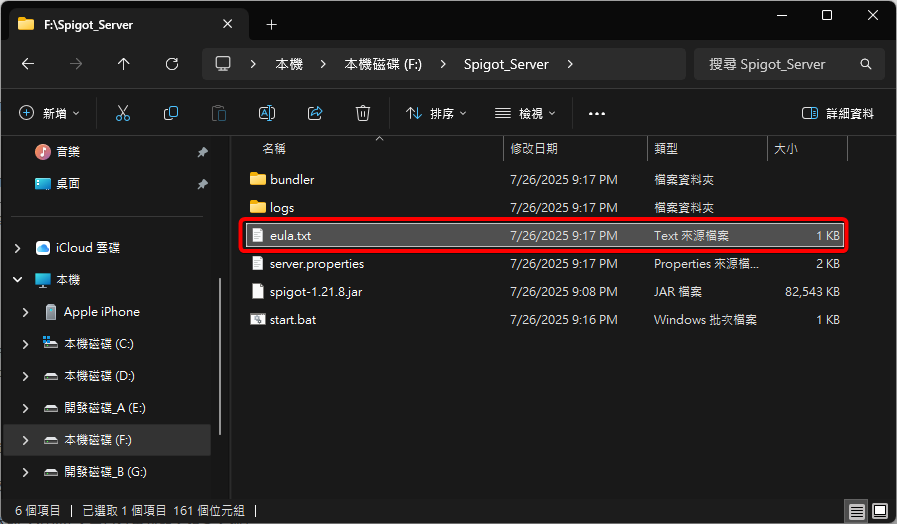Expand the iCloud 雲碟 tree node
The image size is (897, 524).
click(x=17, y=248)
